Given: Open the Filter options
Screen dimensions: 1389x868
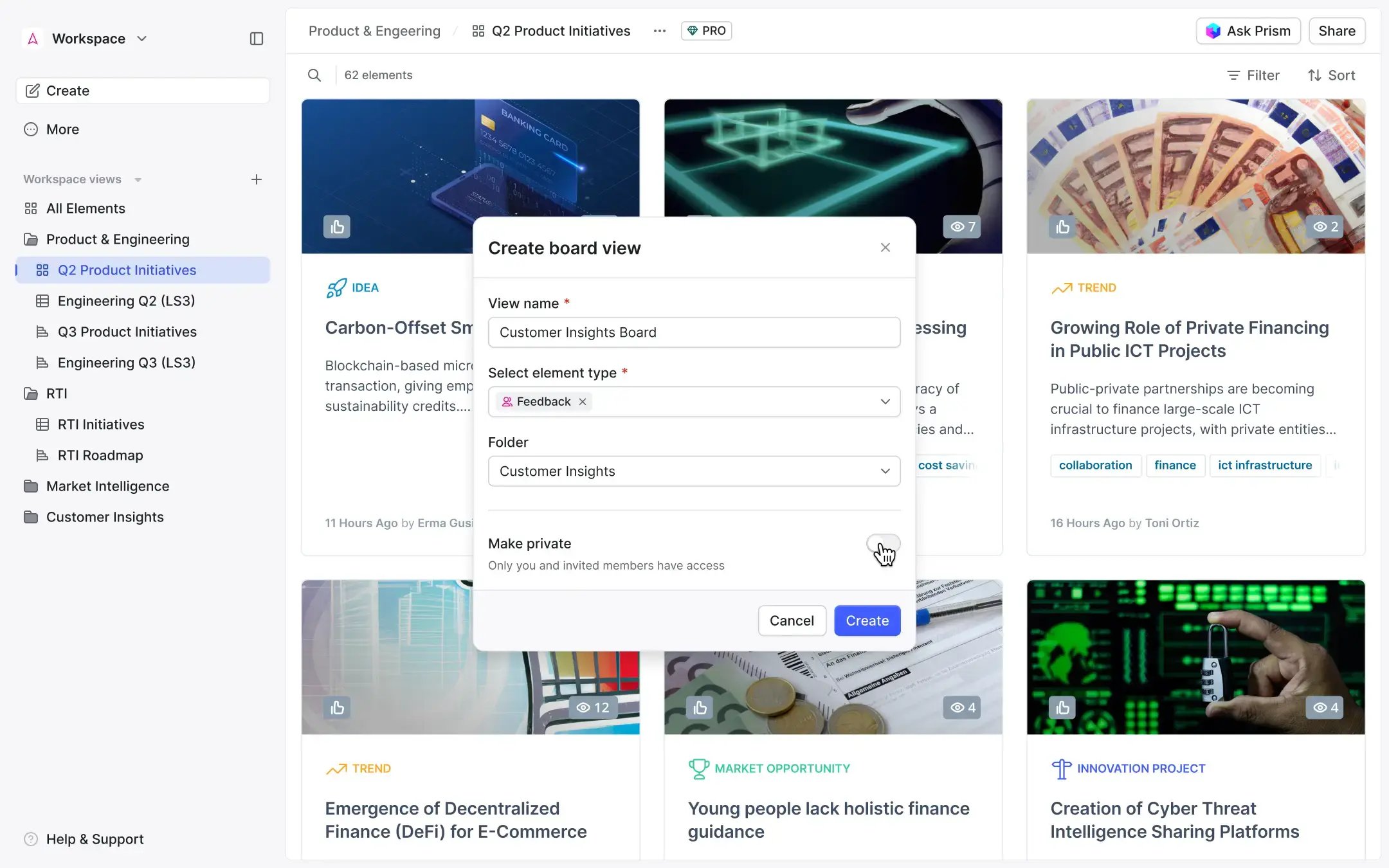Looking at the screenshot, I should click(1253, 75).
